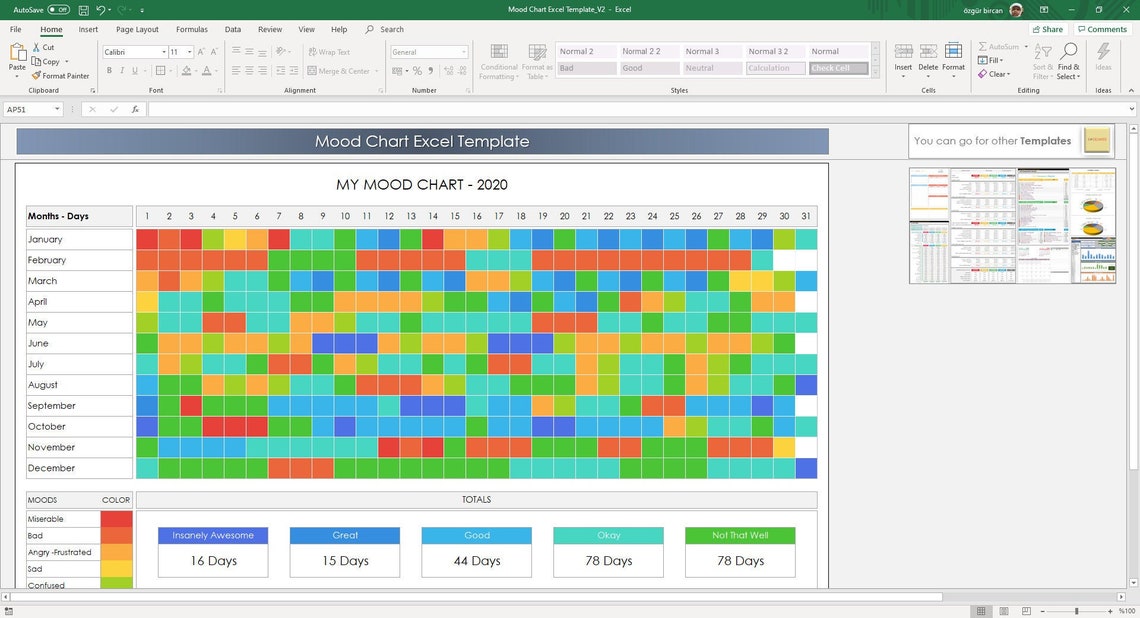
Task: Open Conditional Formatting options
Action: (x=498, y=60)
